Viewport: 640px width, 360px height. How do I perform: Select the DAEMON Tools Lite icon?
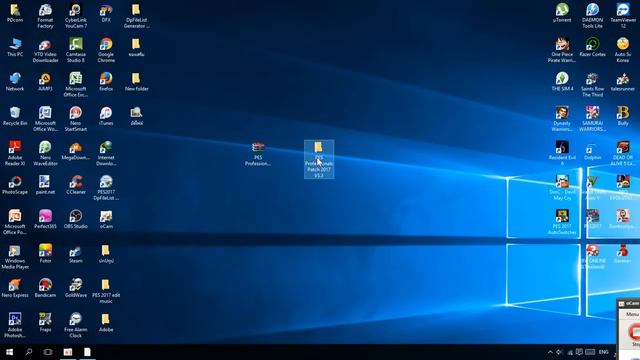593,16
